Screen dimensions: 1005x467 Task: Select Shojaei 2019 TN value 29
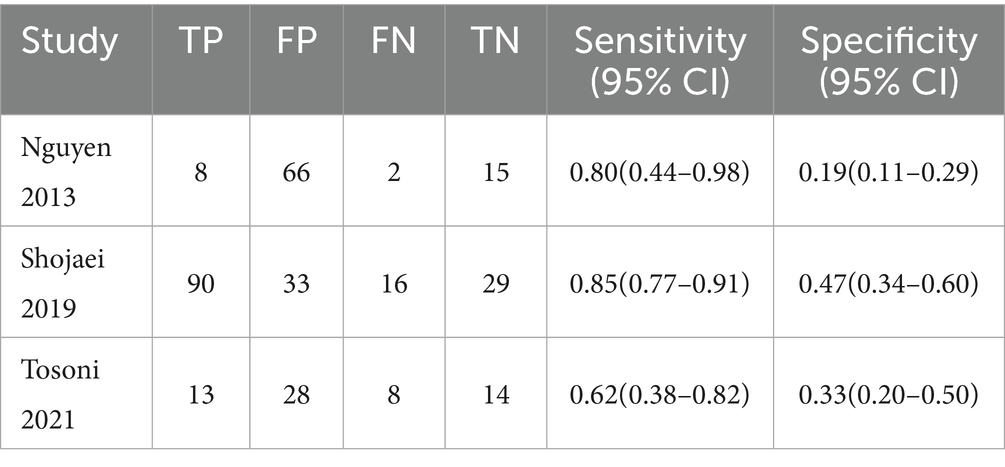pos(493,283)
